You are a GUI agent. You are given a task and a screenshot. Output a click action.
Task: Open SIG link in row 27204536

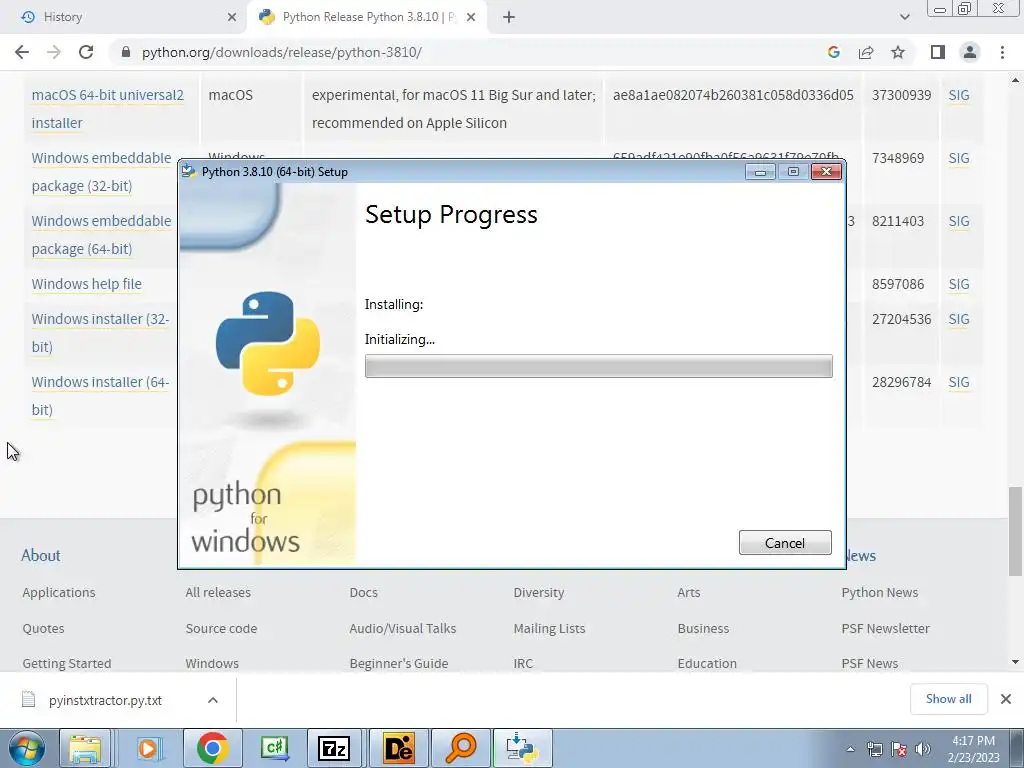pyautogui.click(x=959, y=319)
